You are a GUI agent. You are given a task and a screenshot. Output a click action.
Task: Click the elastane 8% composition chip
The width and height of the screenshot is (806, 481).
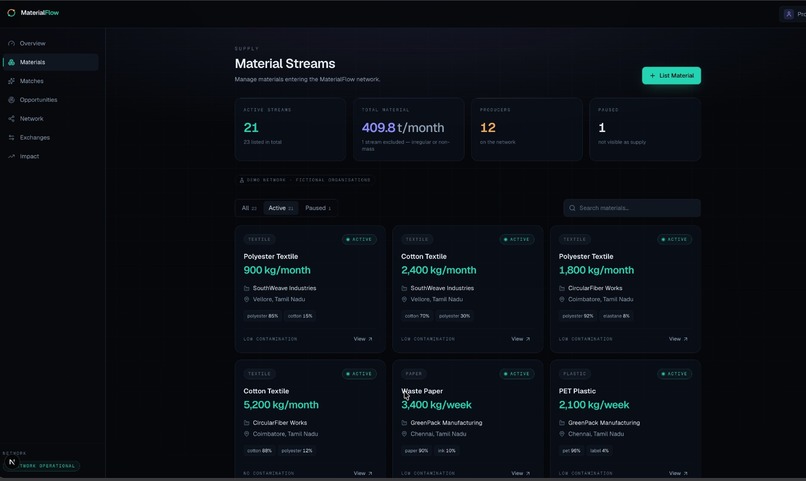(616, 316)
